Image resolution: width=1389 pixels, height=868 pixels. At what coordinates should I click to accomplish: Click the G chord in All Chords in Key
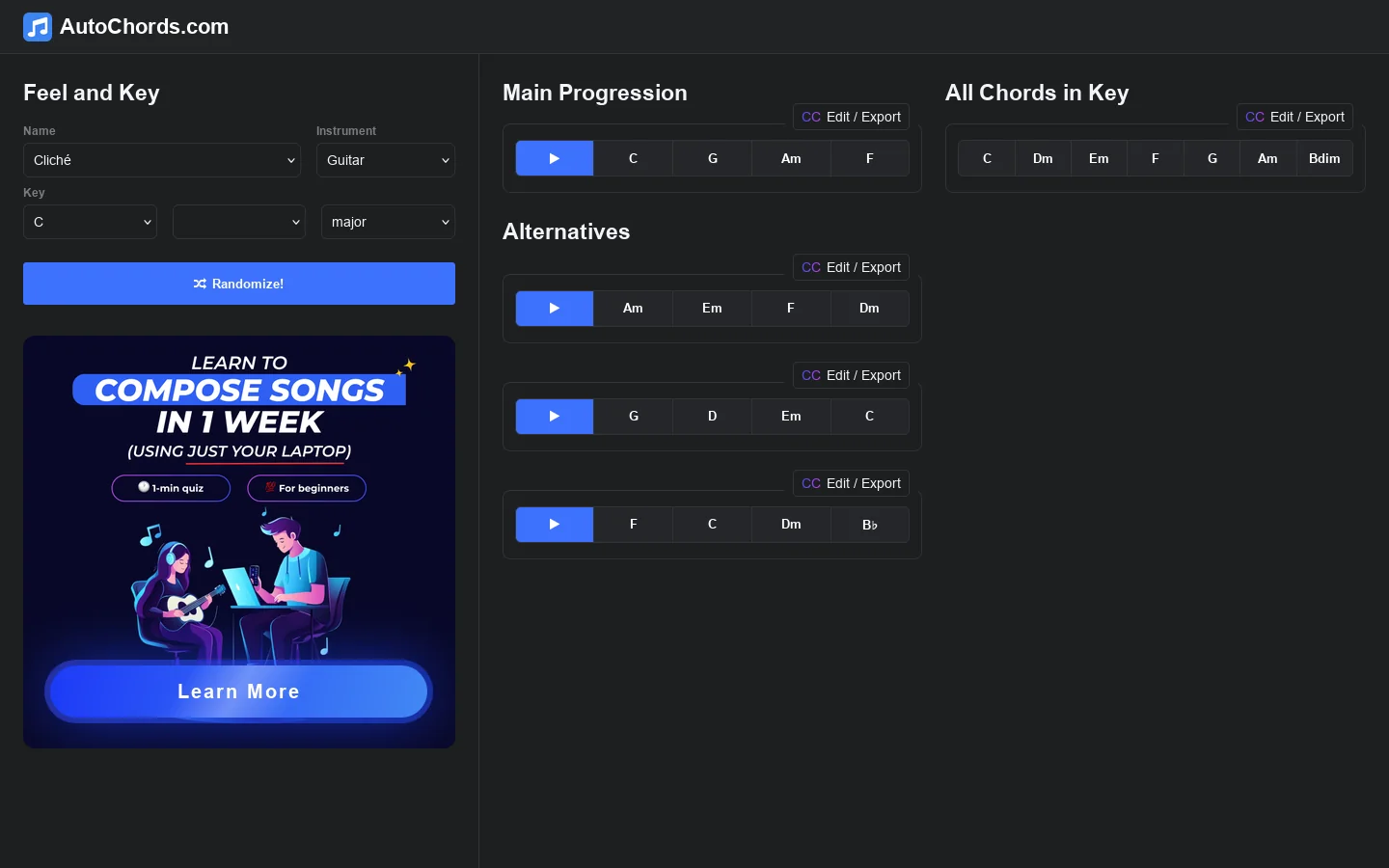pyautogui.click(x=1212, y=158)
